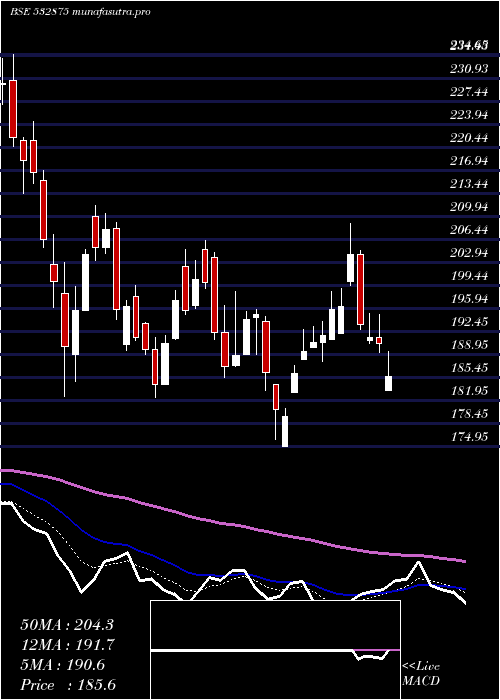Viewport: 500px width, 700px height.
Task: Select the 174.95 price level label
Action: tap(468, 437)
